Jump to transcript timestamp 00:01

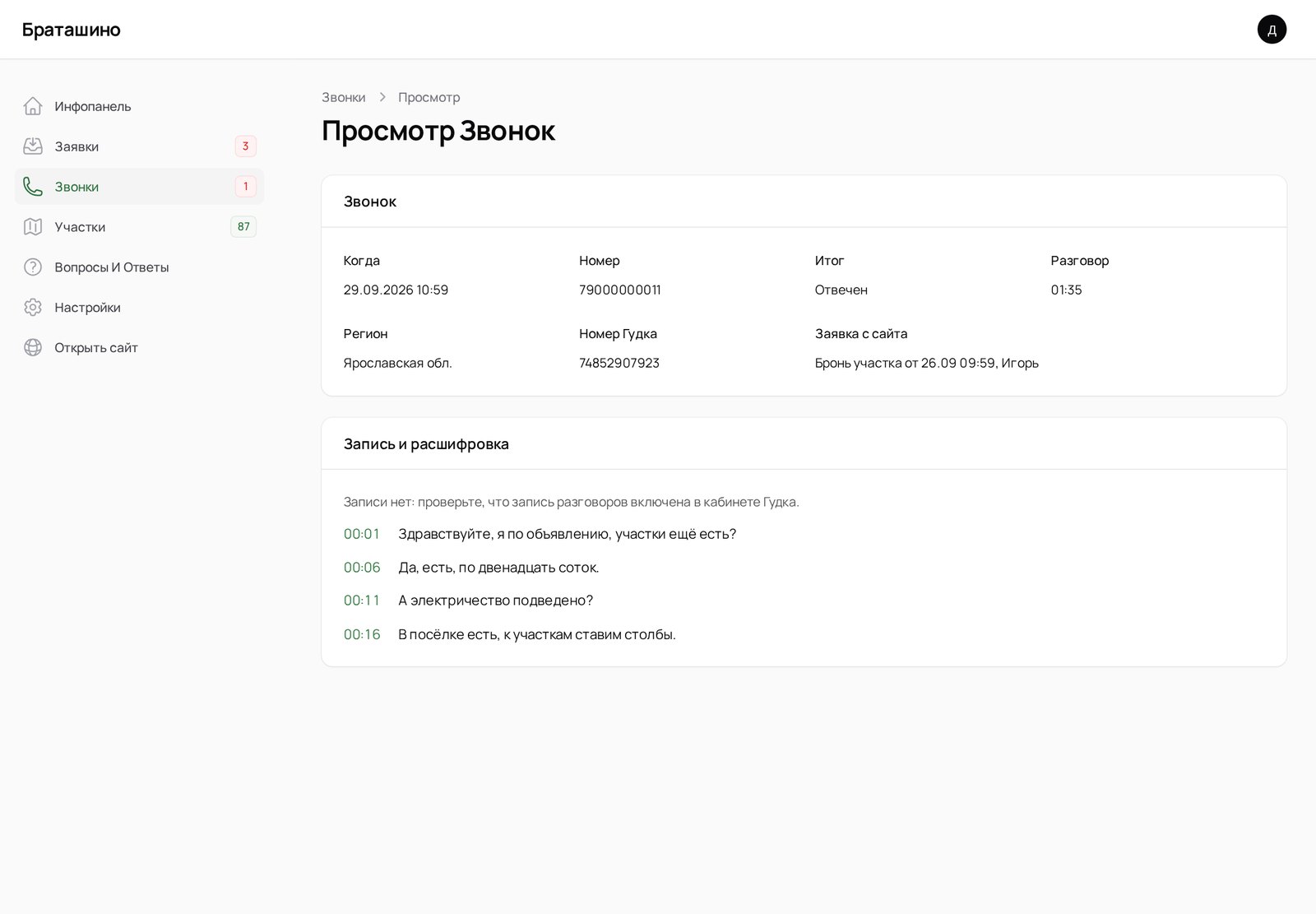click(362, 534)
